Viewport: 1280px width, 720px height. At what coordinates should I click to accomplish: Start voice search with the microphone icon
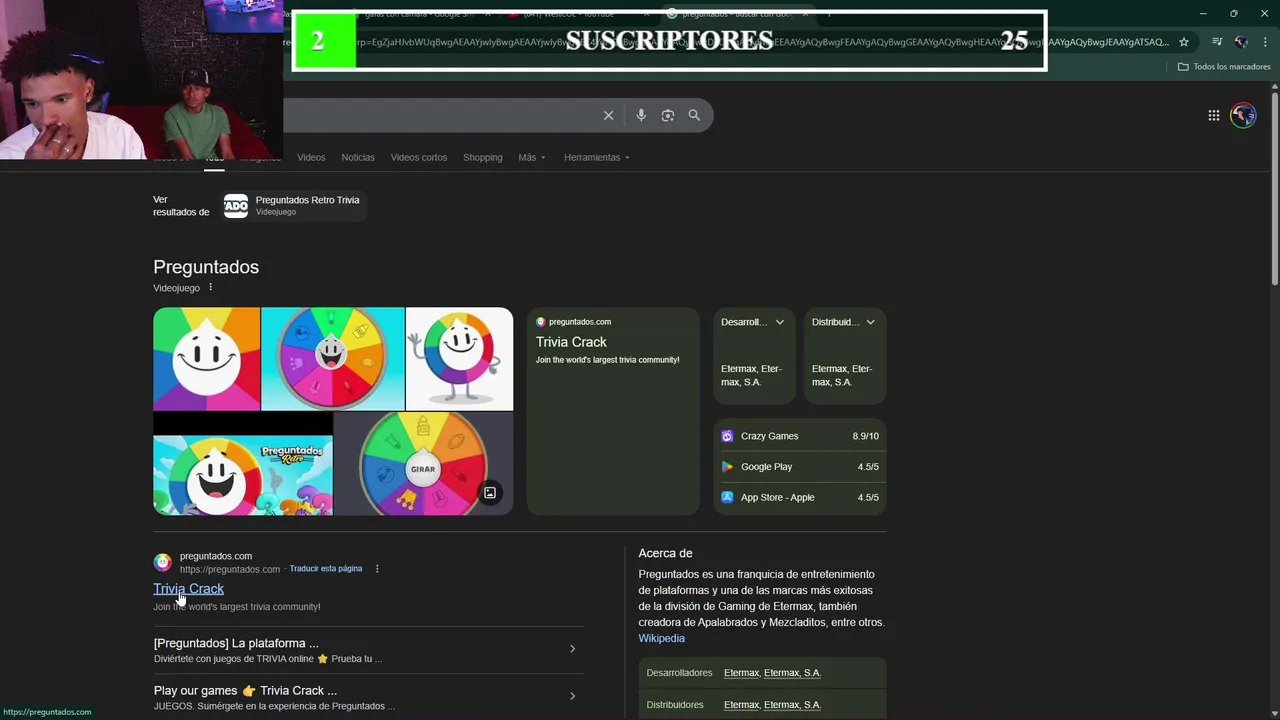click(641, 115)
